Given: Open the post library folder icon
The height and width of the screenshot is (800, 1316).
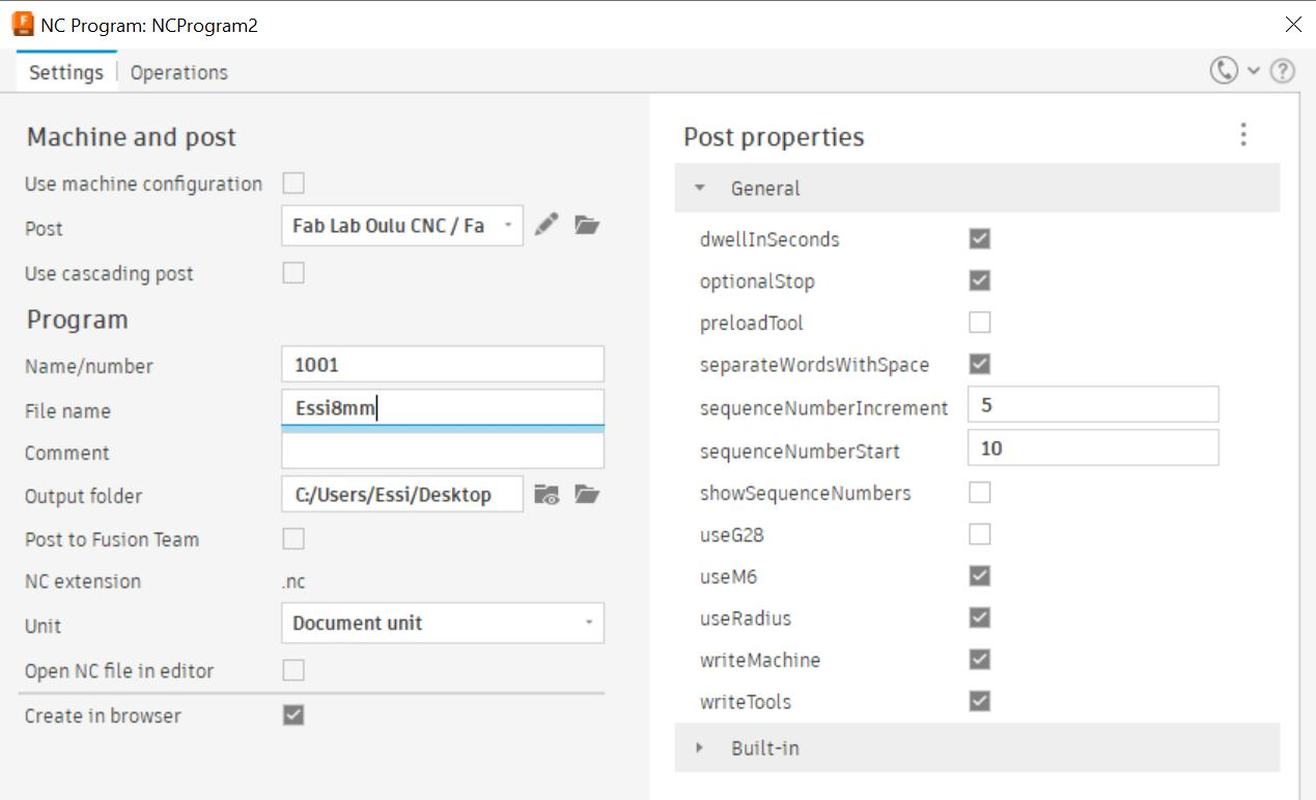Looking at the screenshot, I should [x=587, y=225].
